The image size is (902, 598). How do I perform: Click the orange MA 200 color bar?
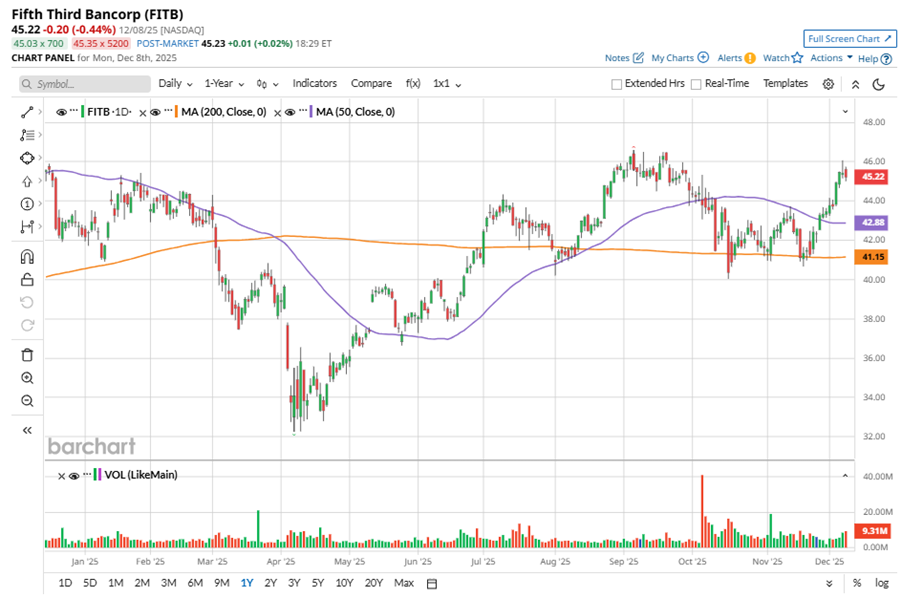pos(176,112)
